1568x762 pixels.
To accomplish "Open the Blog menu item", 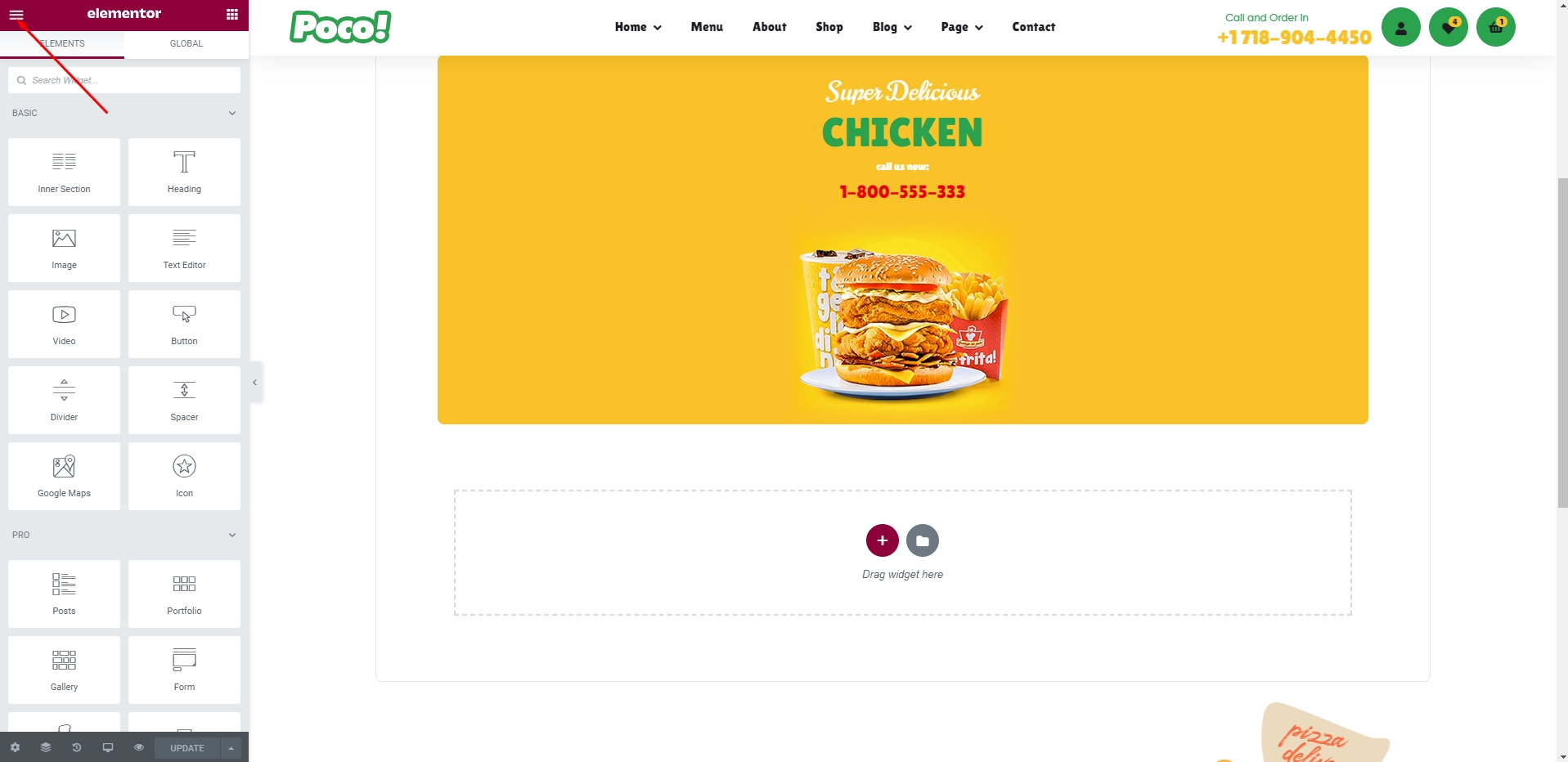I will pos(892,27).
